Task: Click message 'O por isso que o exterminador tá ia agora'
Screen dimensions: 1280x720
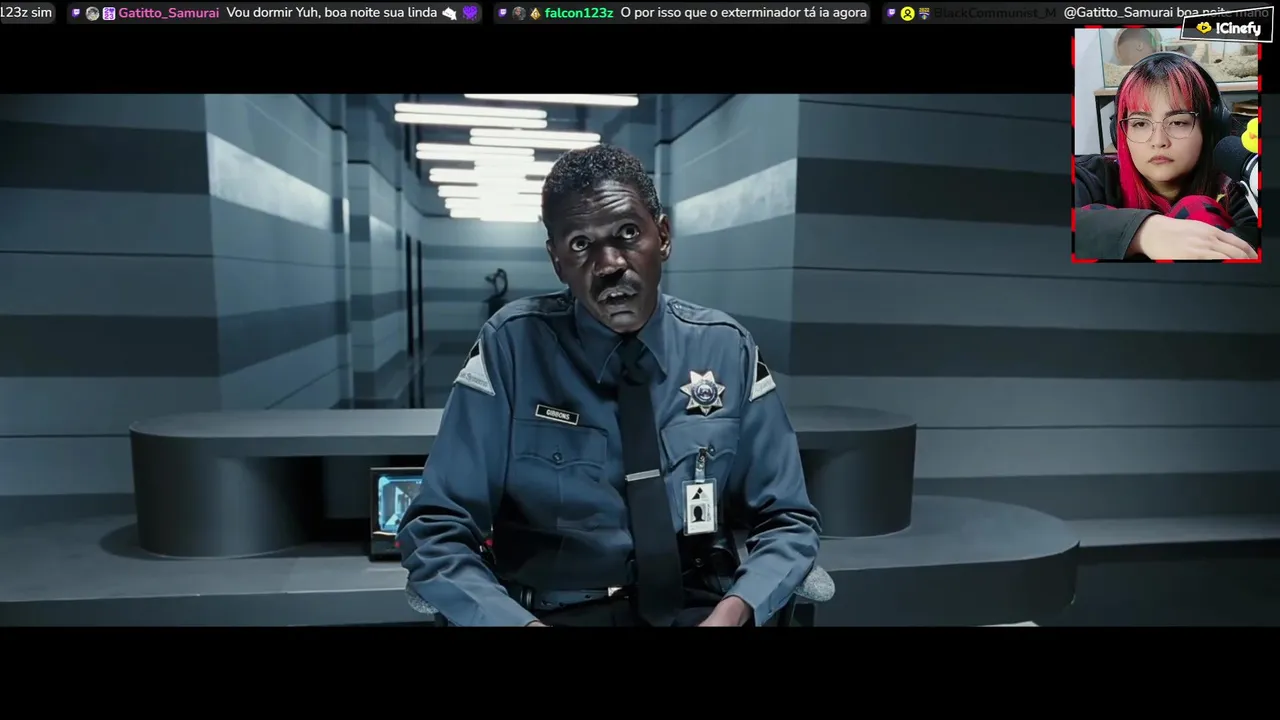Action: [x=744, y=13]
